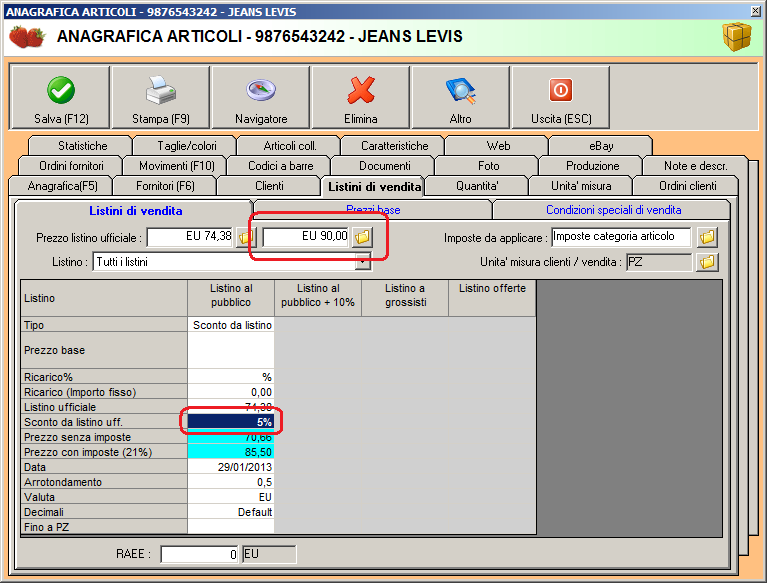Select the Listini di vendita main tab
The height and width of the screenshot is (583, 767).
tap(374, 187)
